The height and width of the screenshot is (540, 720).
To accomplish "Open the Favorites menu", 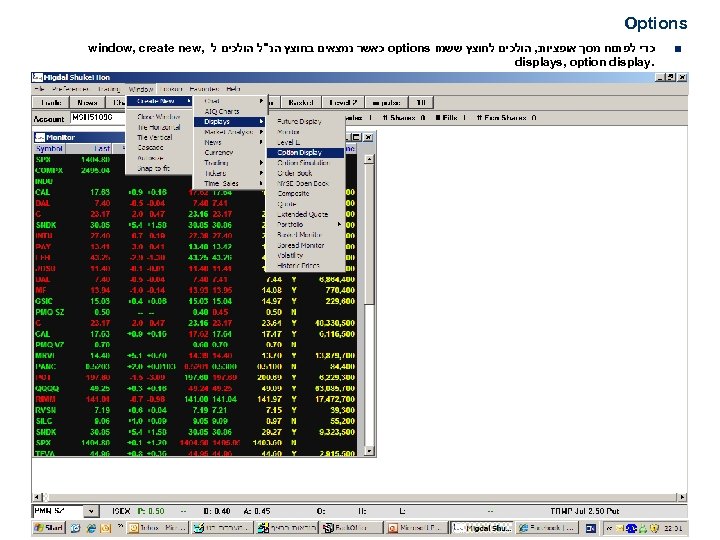I will click(x=204, y=89).
